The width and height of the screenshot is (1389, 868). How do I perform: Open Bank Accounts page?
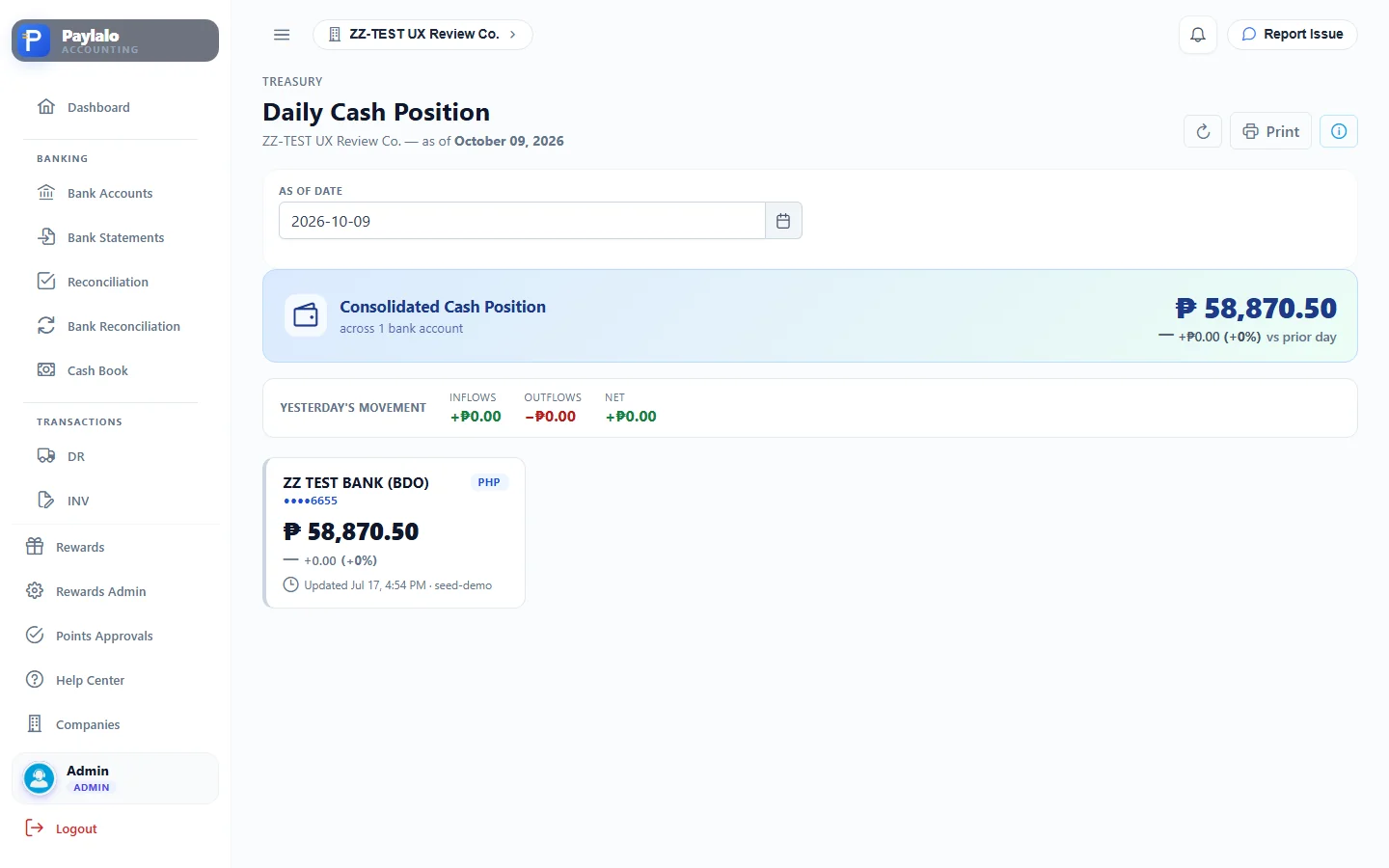click(x=115, y=193)
